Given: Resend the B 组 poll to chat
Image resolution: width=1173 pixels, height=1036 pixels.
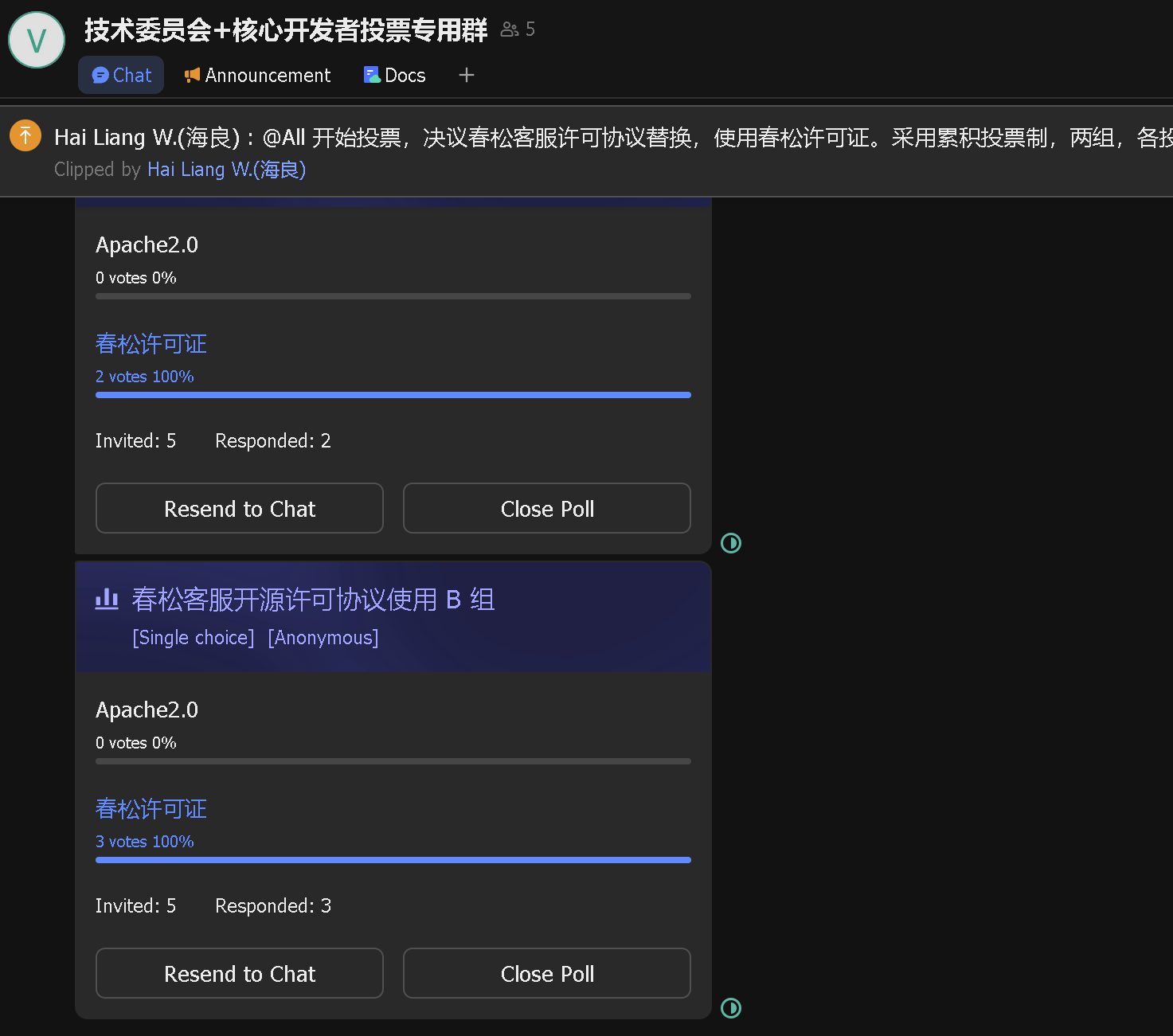Looking at the screenshot, I should pyautogui.click(x=240, y=973).
